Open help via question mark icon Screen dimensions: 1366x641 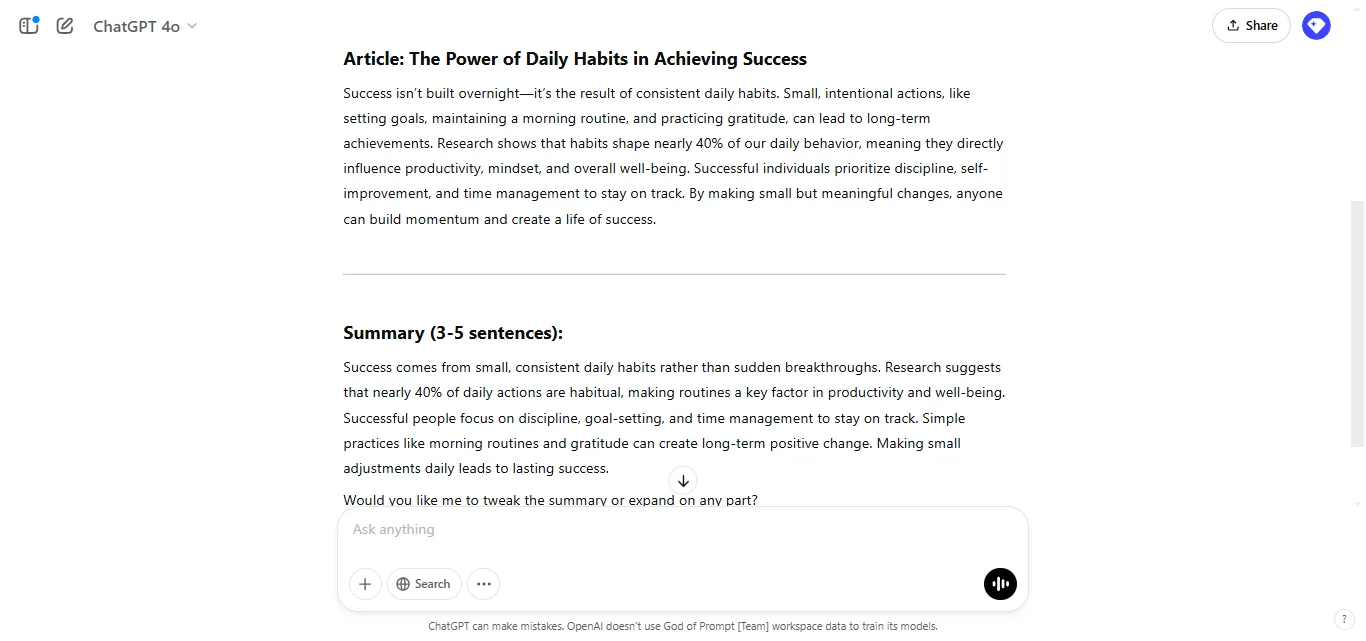tap(1345, 620)
